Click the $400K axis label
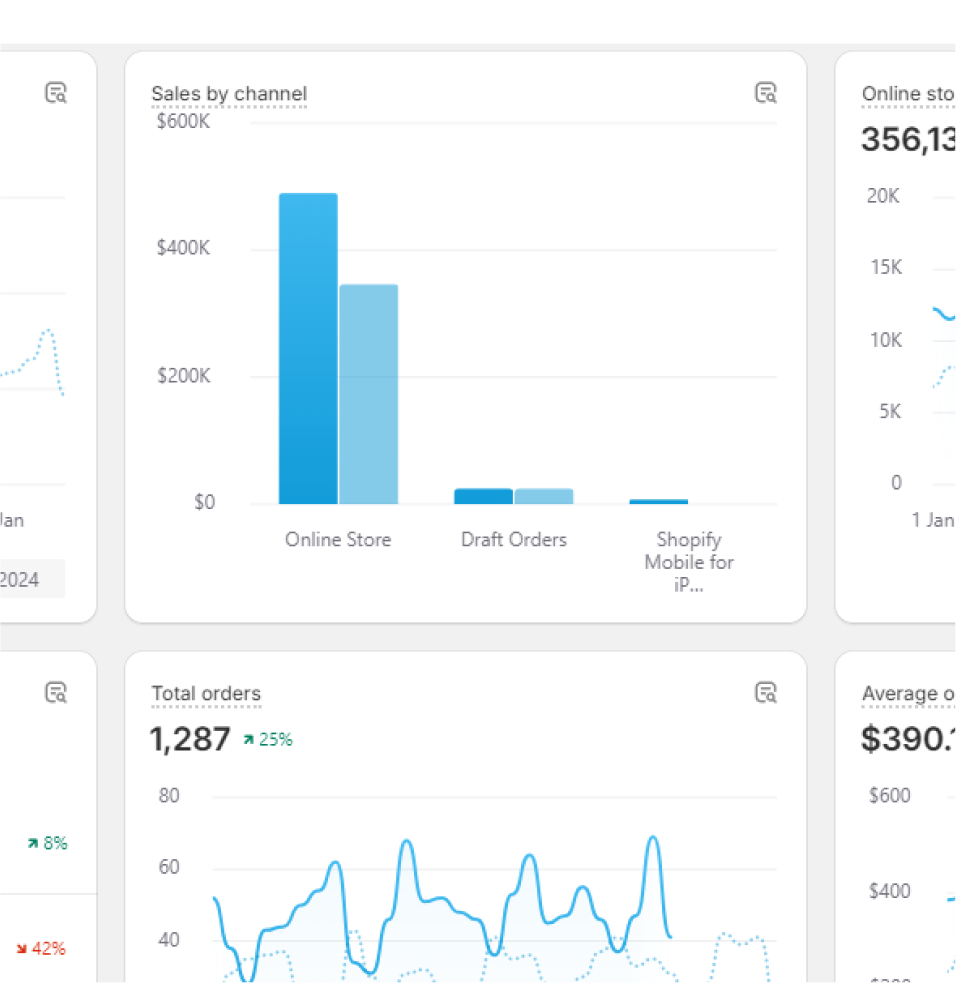The width and height of the screenshot is (956, 1001). point(183,248)
